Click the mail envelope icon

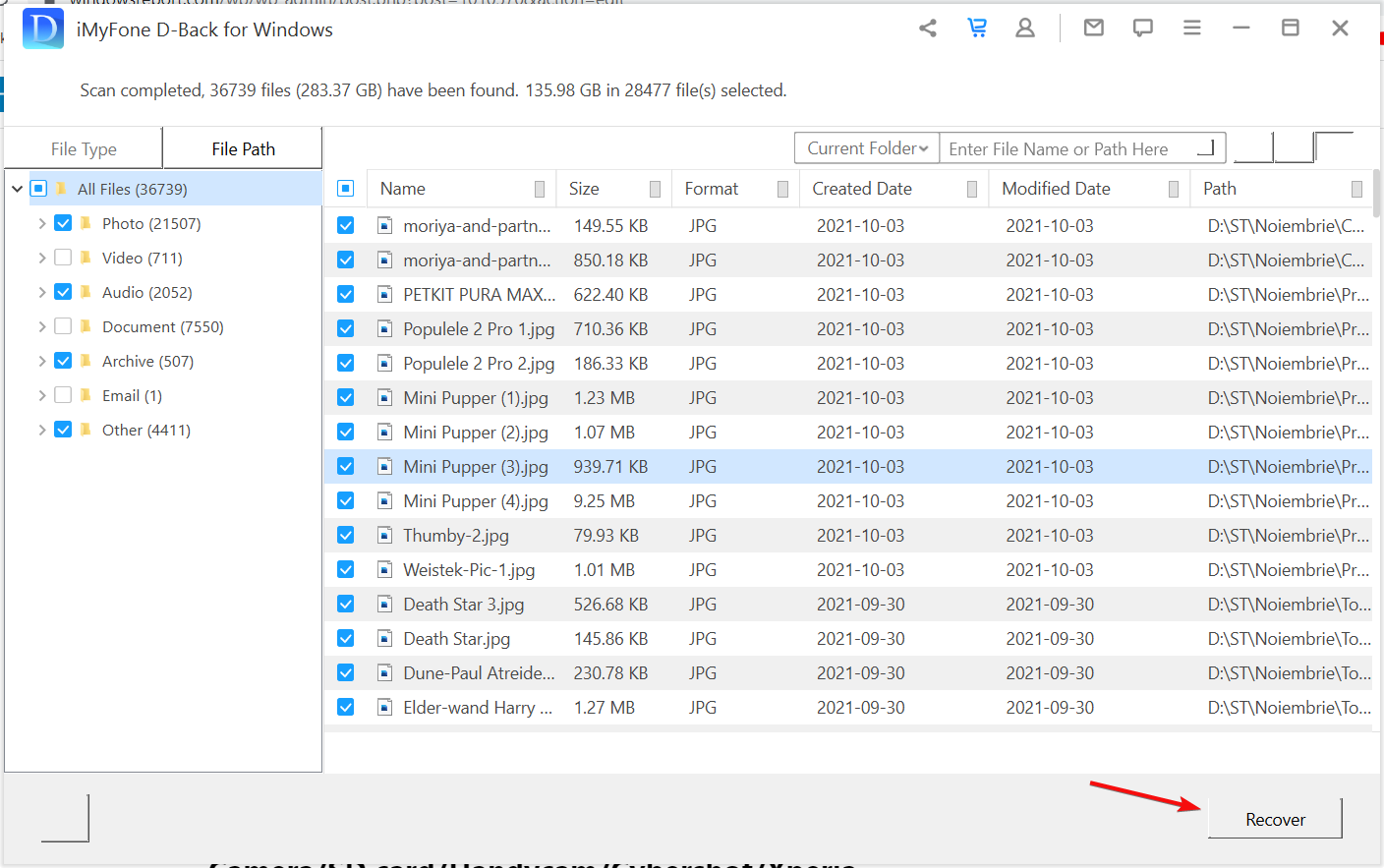click(1093, 29)
